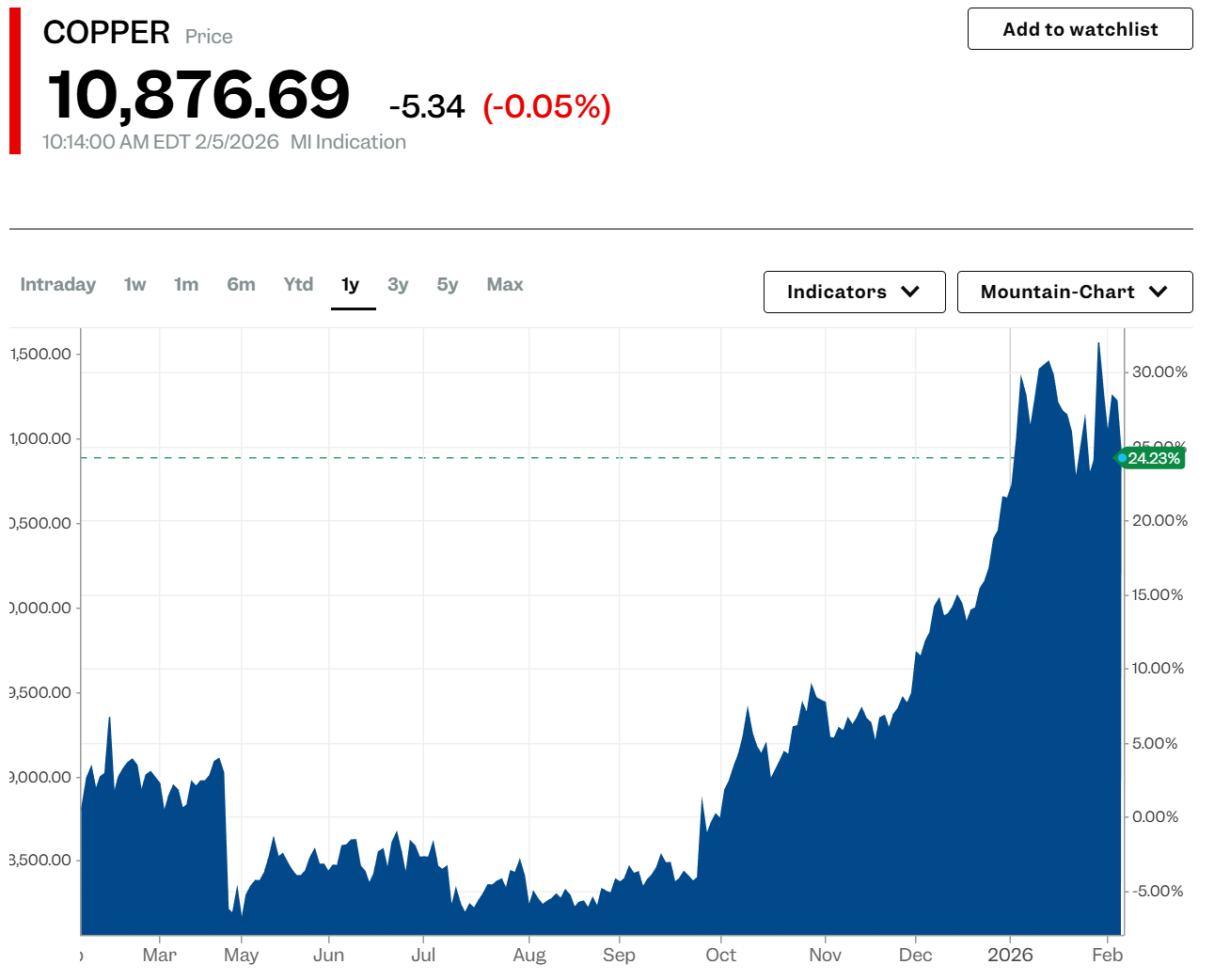Open the Indicators dropdown

click(x=854, y=292)
